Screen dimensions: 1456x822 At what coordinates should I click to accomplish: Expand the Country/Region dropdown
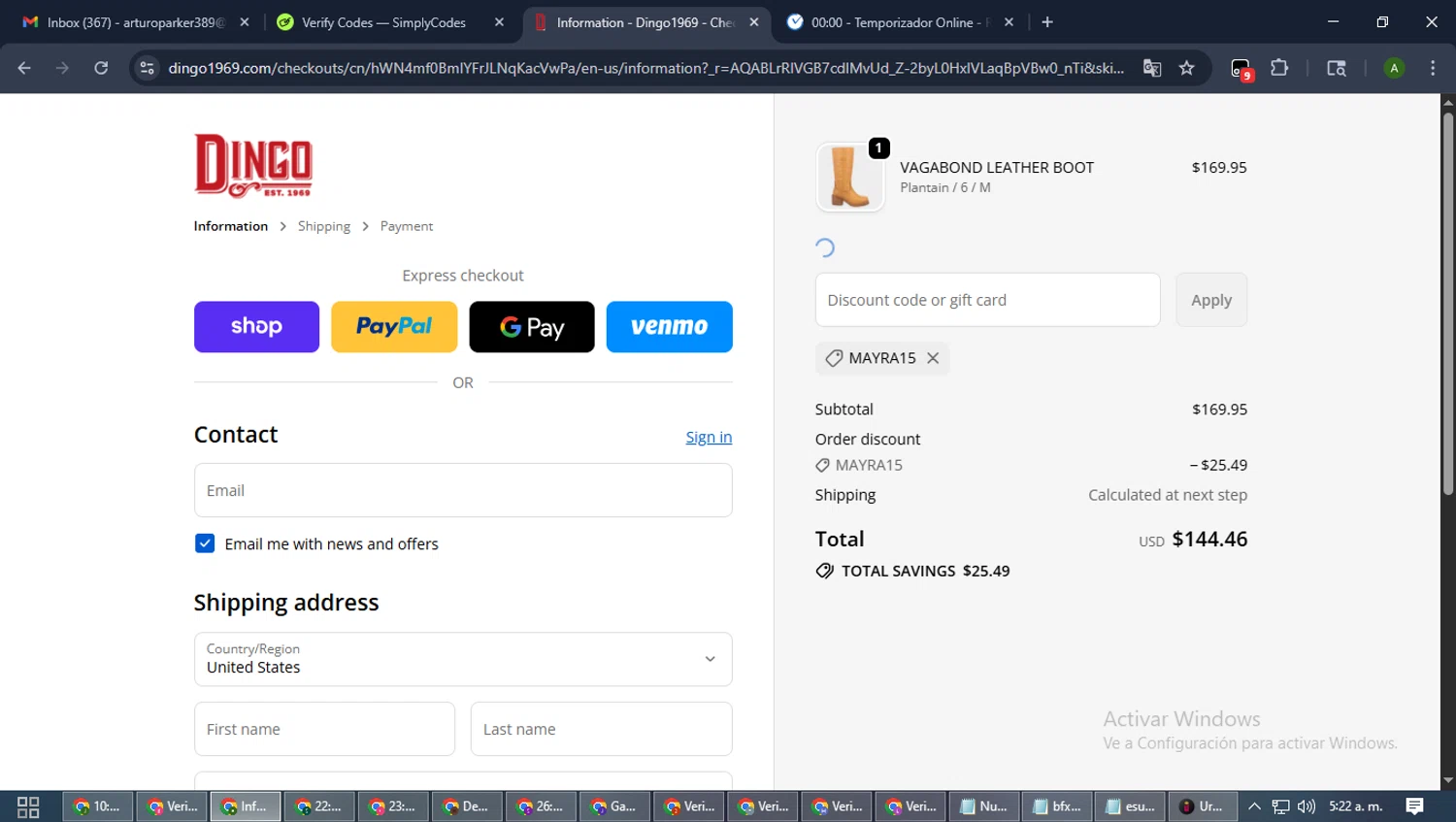point(463,660)
